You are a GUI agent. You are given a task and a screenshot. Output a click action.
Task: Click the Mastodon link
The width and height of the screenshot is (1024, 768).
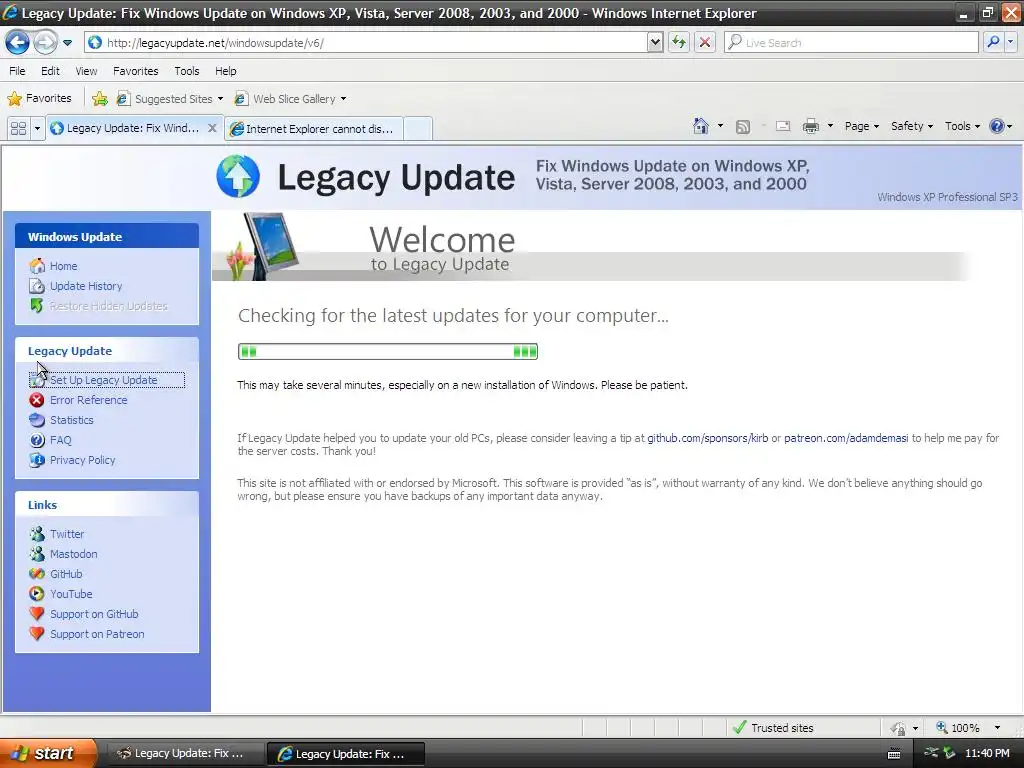point(73,554)
